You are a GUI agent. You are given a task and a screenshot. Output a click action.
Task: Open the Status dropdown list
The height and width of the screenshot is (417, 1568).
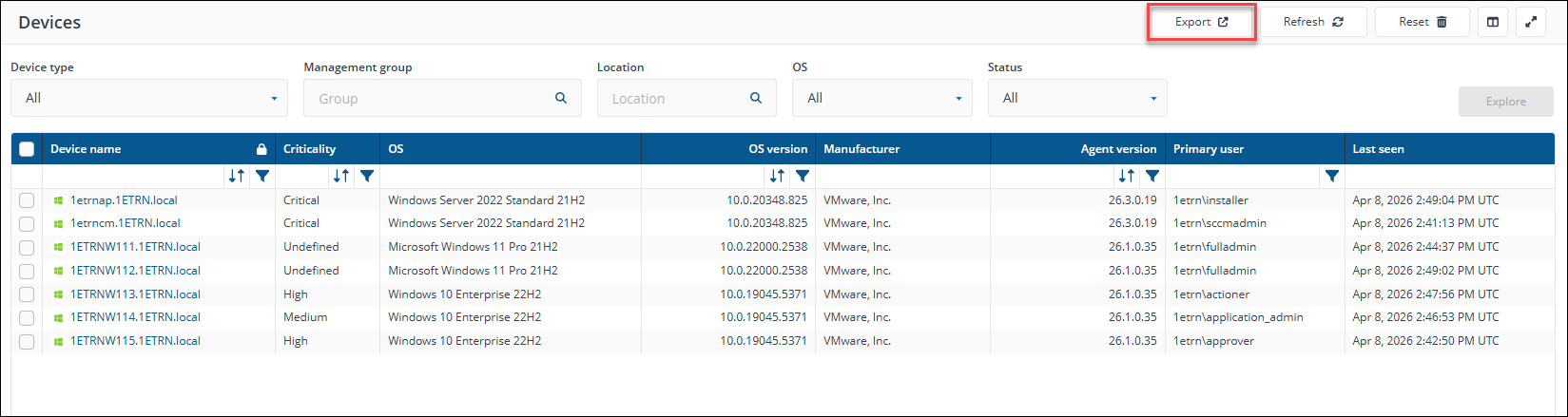point(1077,98)
